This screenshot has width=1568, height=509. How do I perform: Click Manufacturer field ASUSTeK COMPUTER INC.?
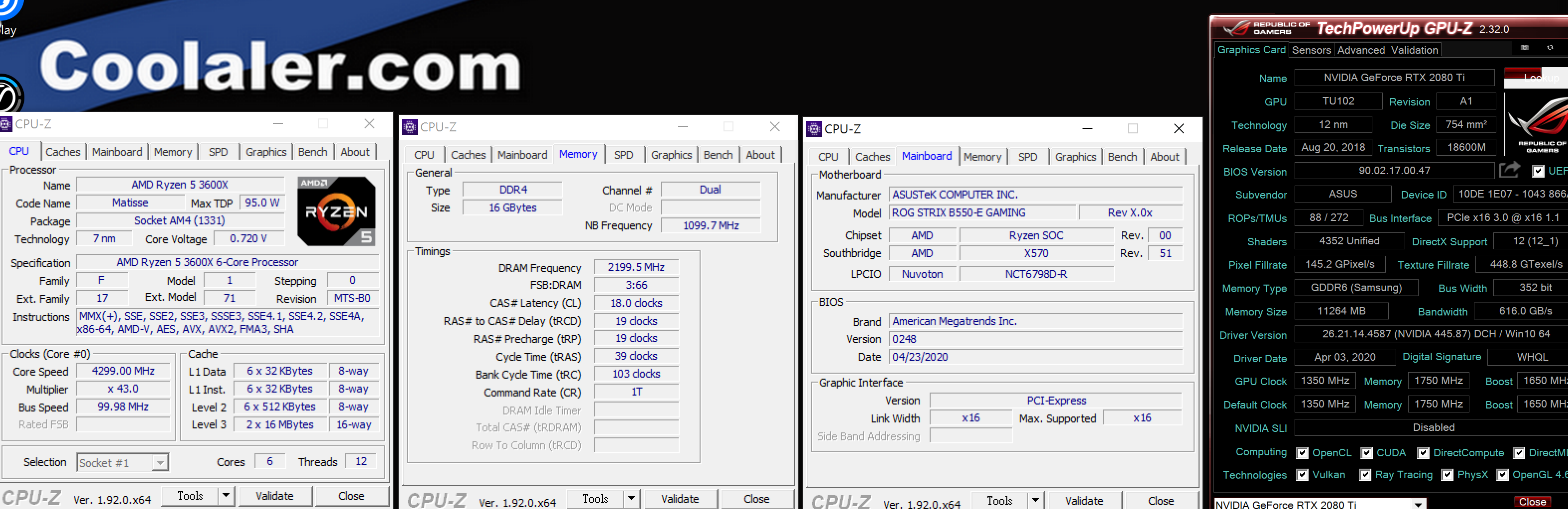(1036, 195)
